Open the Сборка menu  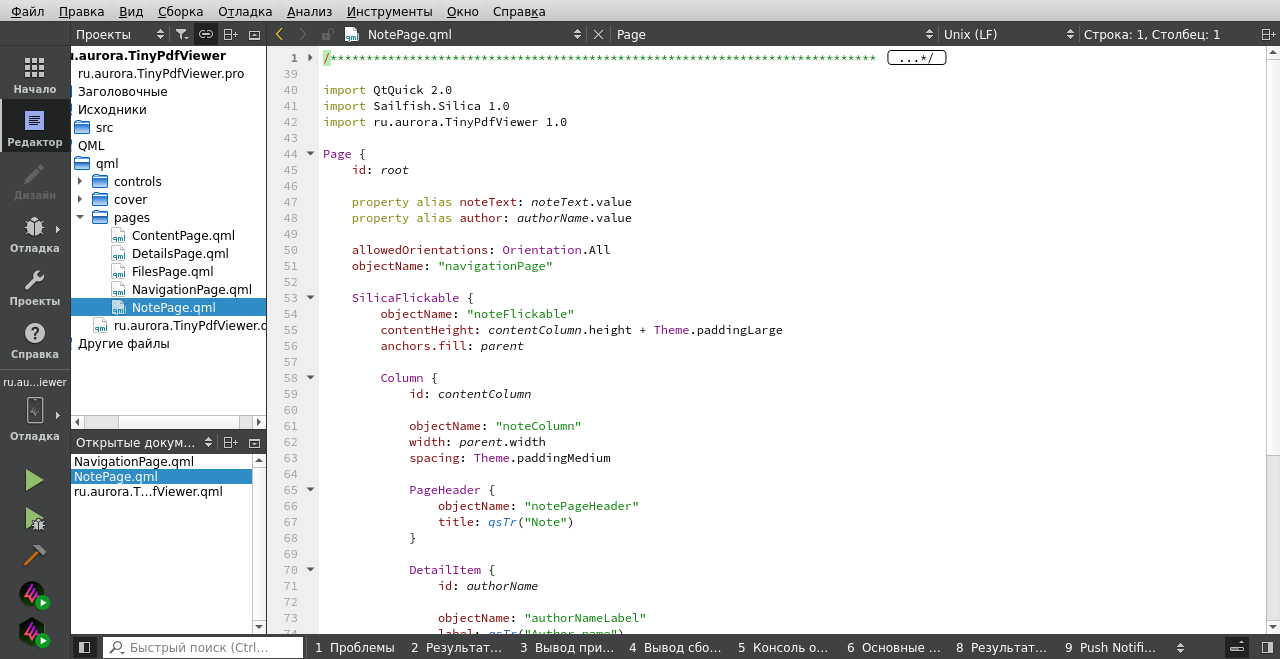coord(180,11)
